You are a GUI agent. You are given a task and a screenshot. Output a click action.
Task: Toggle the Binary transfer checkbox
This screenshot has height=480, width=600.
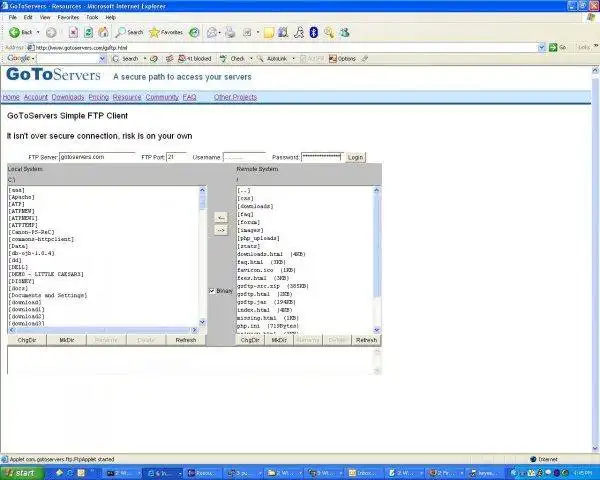point(212,291)
